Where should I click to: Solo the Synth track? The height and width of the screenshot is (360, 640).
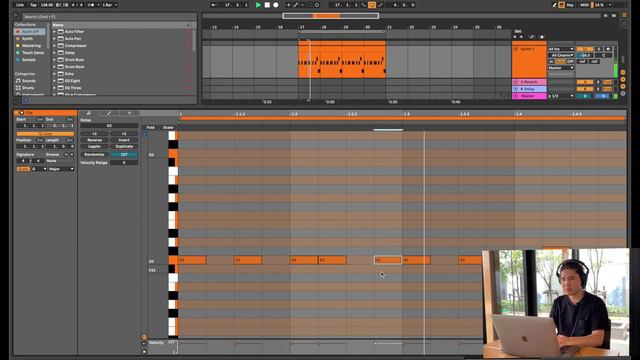pyautogui.click(x=599, y=49)
